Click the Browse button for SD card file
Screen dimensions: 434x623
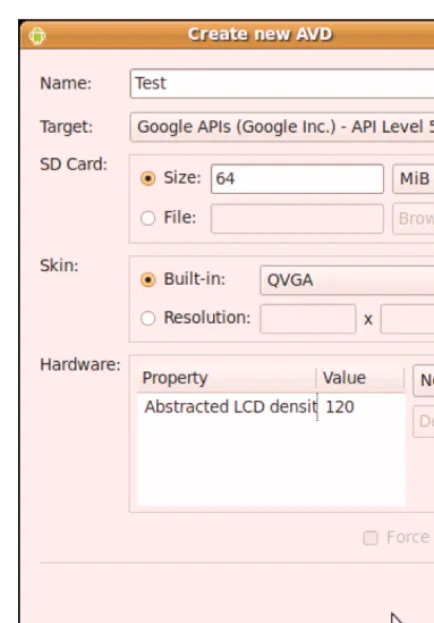tap(413, 219)
